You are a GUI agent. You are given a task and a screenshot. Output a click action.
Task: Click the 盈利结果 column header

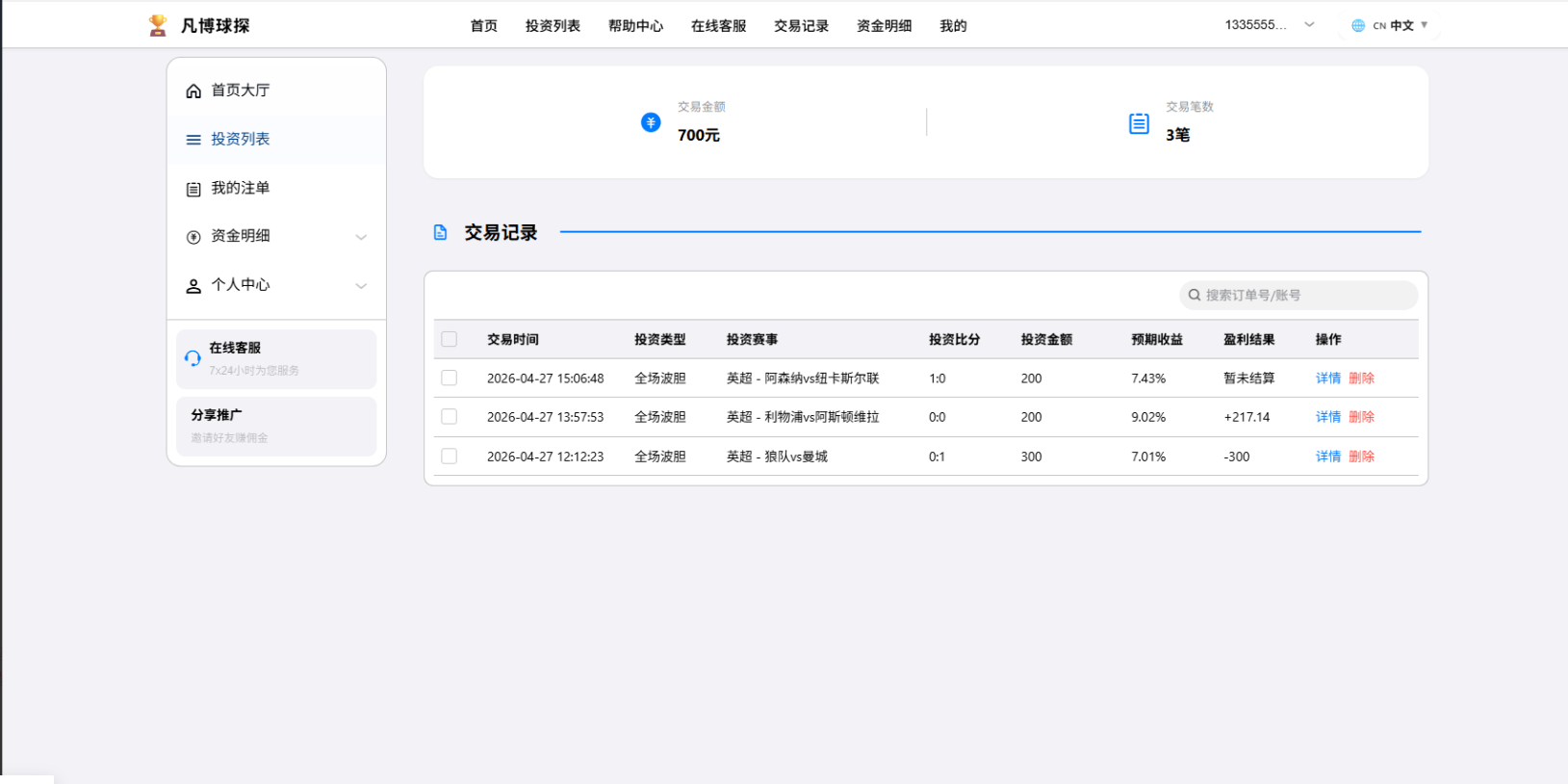(1248, 339)
